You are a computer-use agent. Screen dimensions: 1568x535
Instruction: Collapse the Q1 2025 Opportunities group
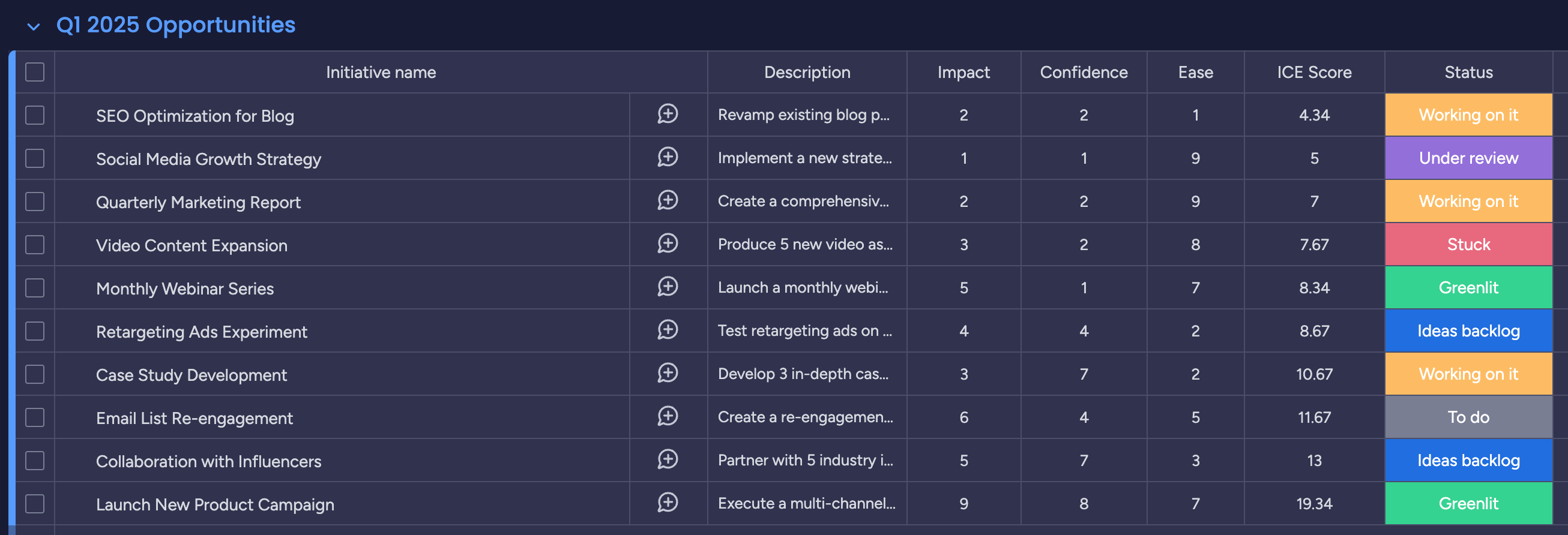click(34, 26)
